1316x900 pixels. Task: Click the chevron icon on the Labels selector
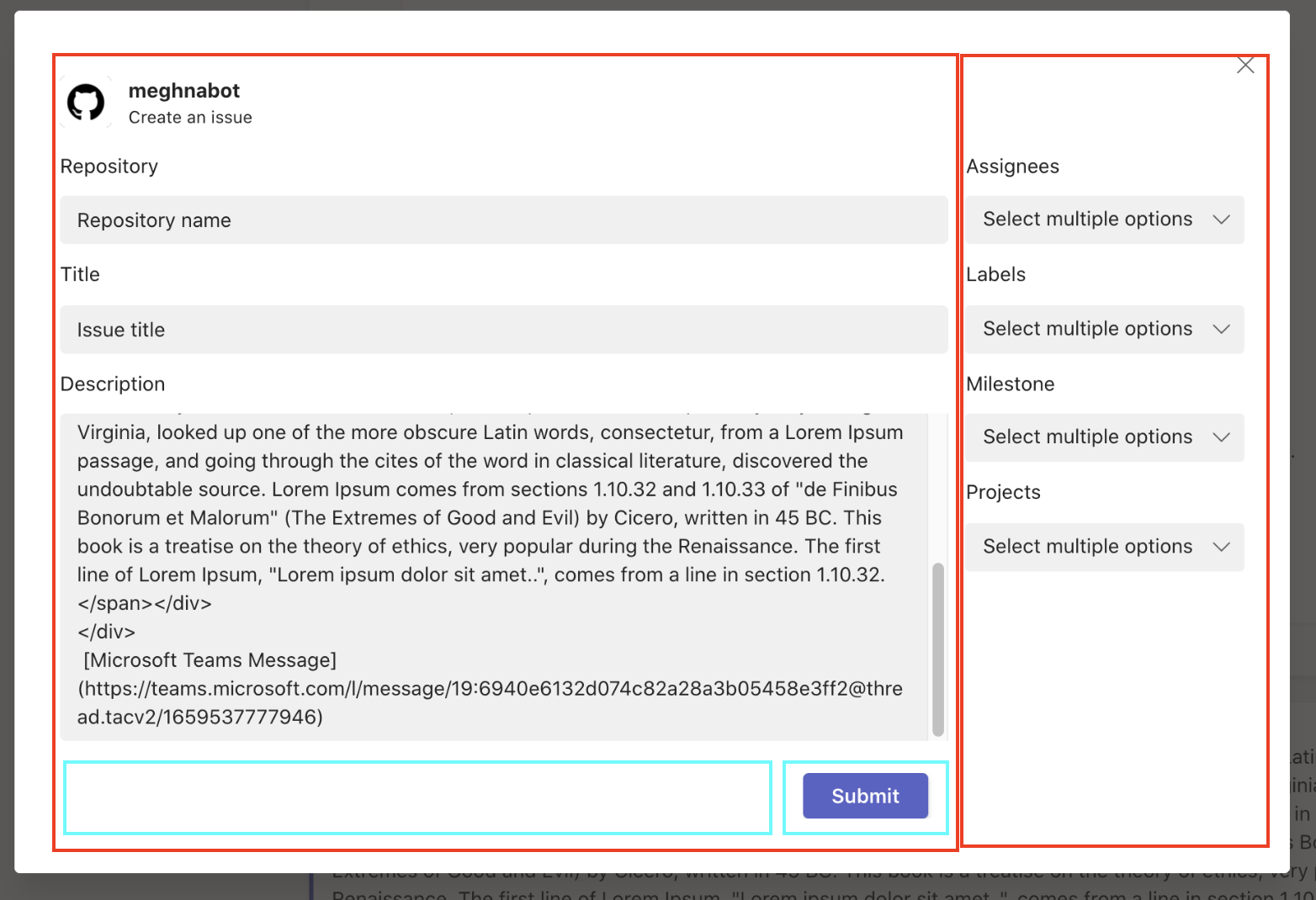click(x=1222, y=329)
